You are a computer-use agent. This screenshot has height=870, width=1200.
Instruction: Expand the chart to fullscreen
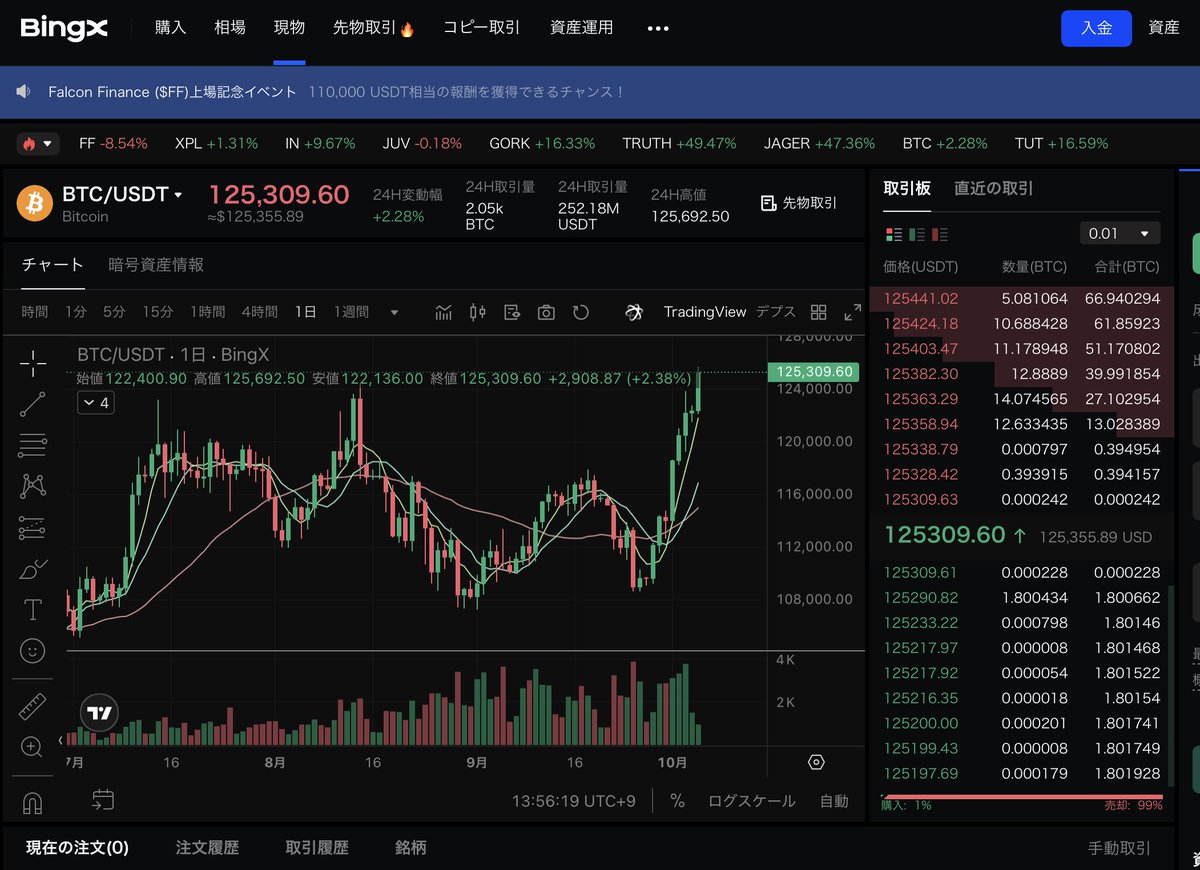pyautogui.click(x=852, y=312)
